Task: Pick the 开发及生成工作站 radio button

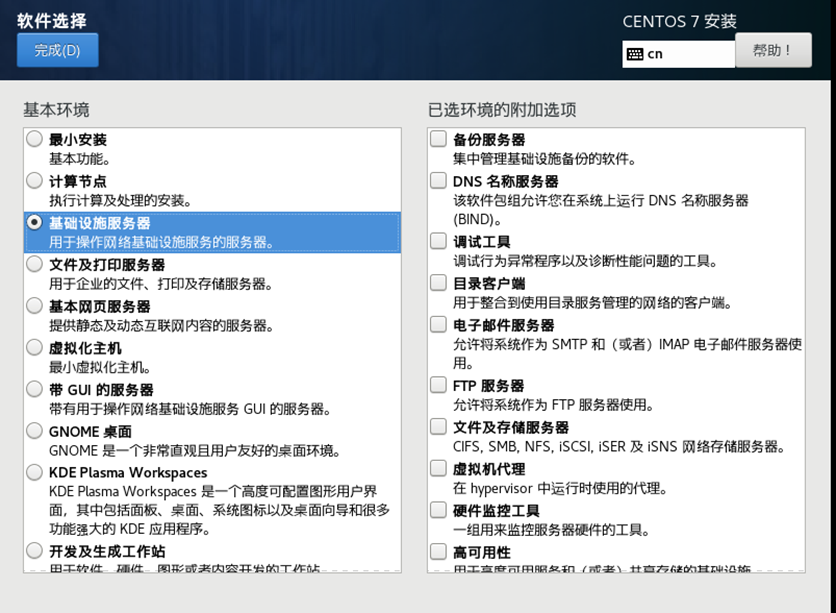Action: tap(35, 551)
